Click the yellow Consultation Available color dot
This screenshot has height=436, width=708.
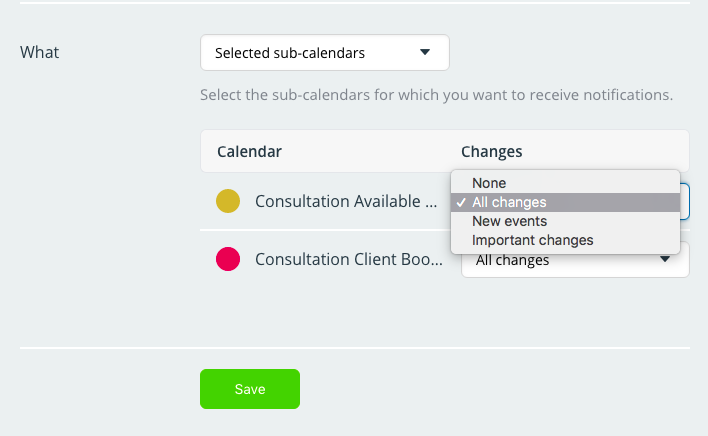(x=228, y=201)
